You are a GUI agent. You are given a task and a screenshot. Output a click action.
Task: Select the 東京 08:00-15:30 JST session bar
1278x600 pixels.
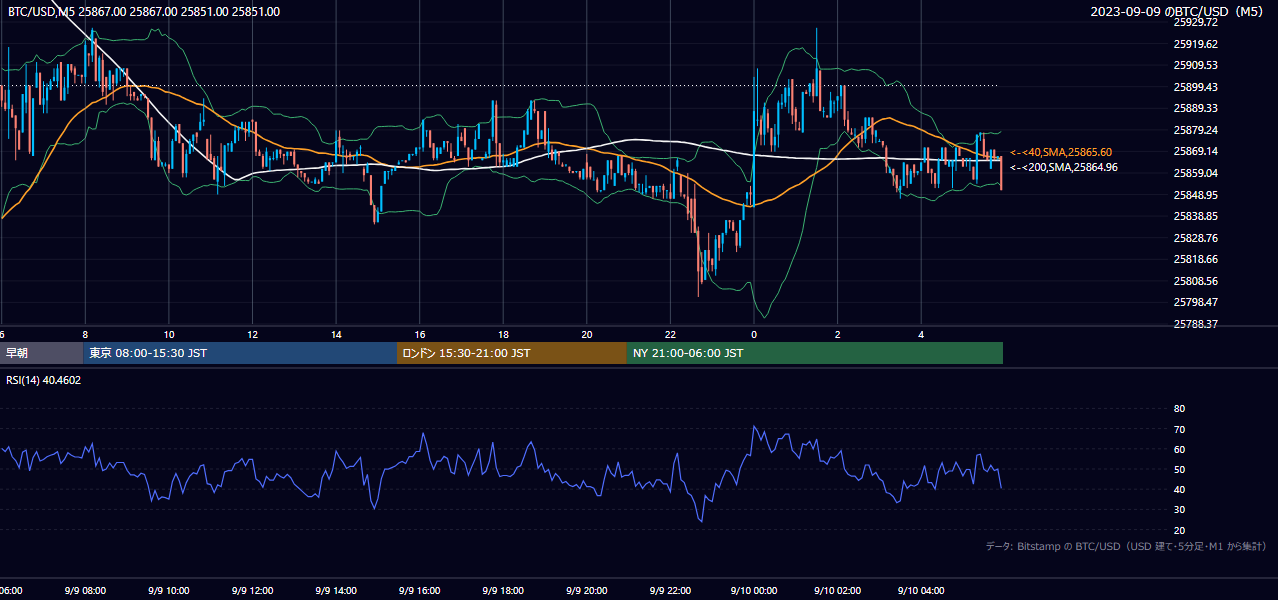click(x=240, y=353)
